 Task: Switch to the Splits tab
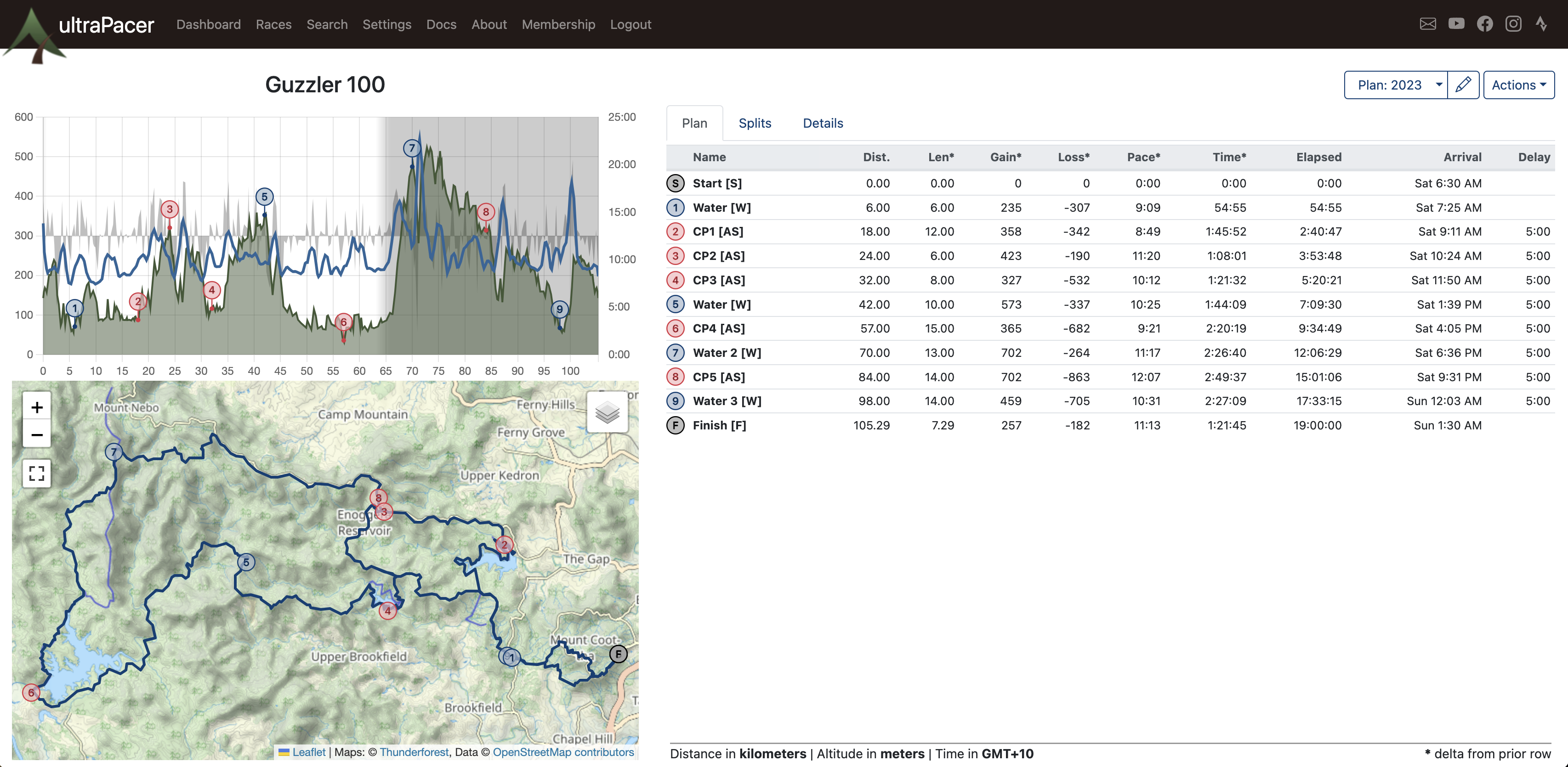(755, 123)
